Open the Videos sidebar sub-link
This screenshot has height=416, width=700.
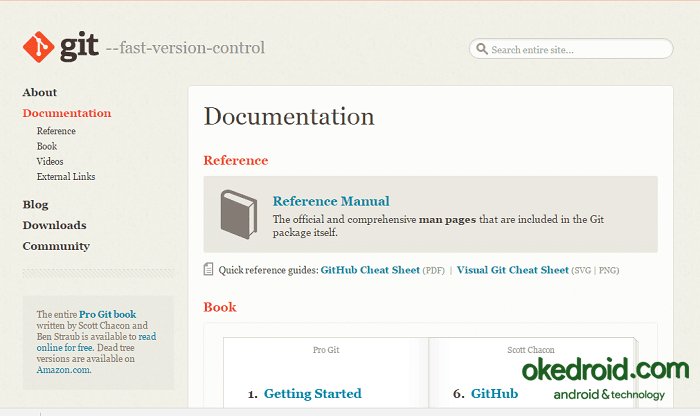pos(50,161)
